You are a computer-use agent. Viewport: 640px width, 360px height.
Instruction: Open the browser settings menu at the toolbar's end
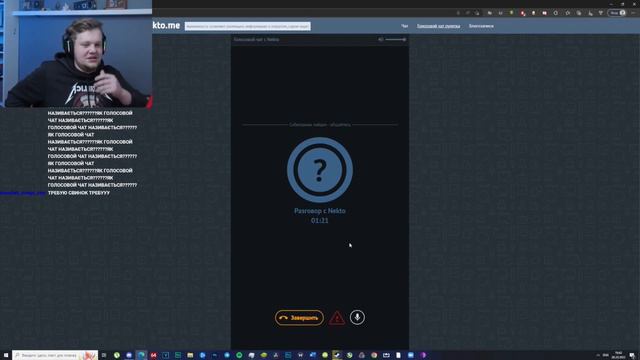coord(633,13)
